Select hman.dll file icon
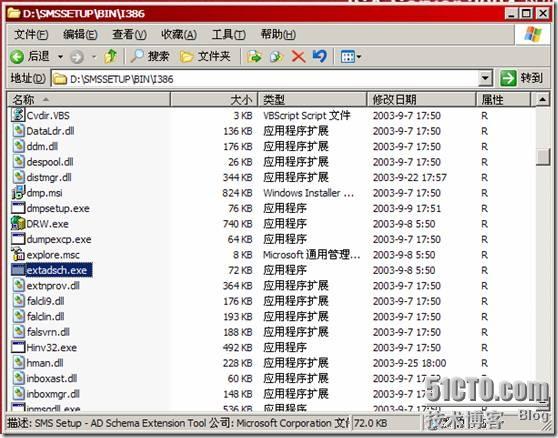 tap(19, 363)
